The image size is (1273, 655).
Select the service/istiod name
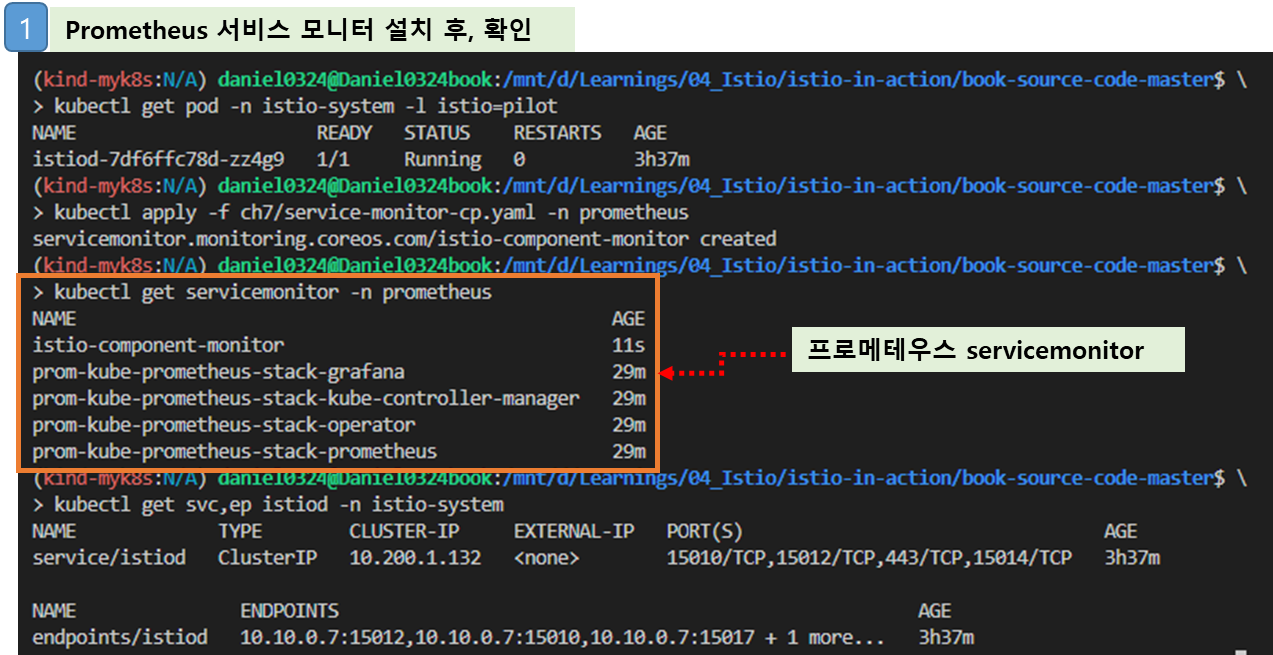[109, 557]
